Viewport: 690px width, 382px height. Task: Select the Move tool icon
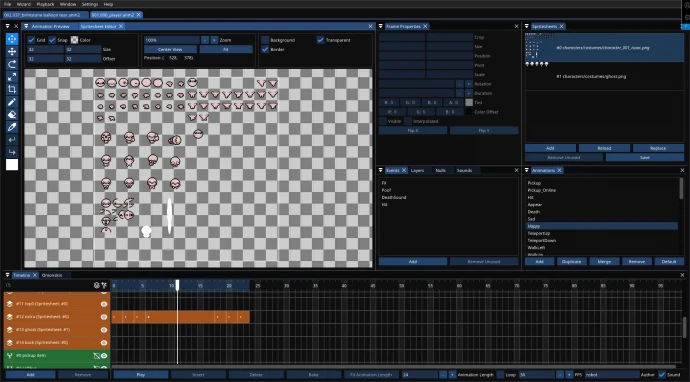click(x=12, y=51)
